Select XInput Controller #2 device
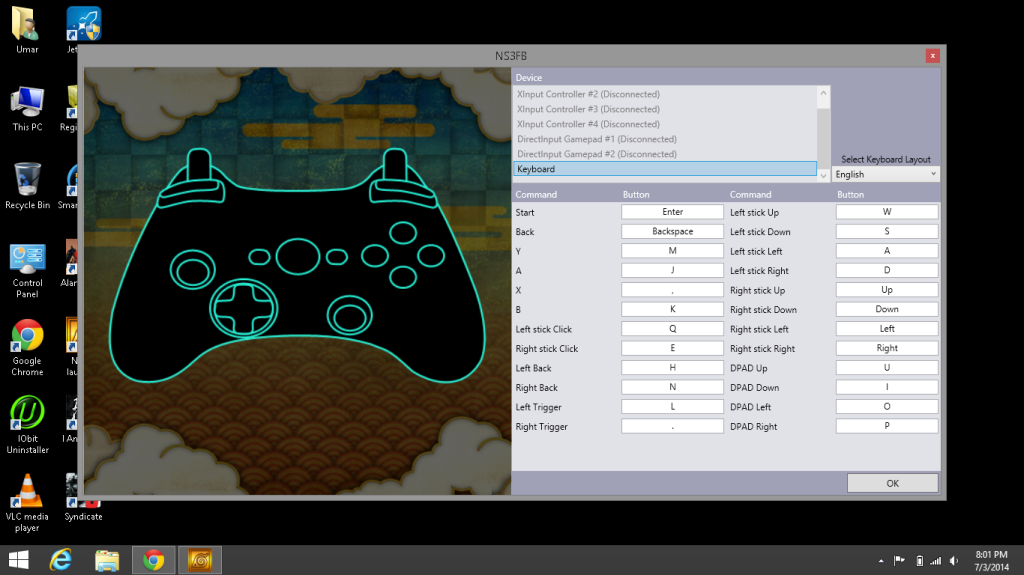1024x575 pixels. [x=665, y=94]
